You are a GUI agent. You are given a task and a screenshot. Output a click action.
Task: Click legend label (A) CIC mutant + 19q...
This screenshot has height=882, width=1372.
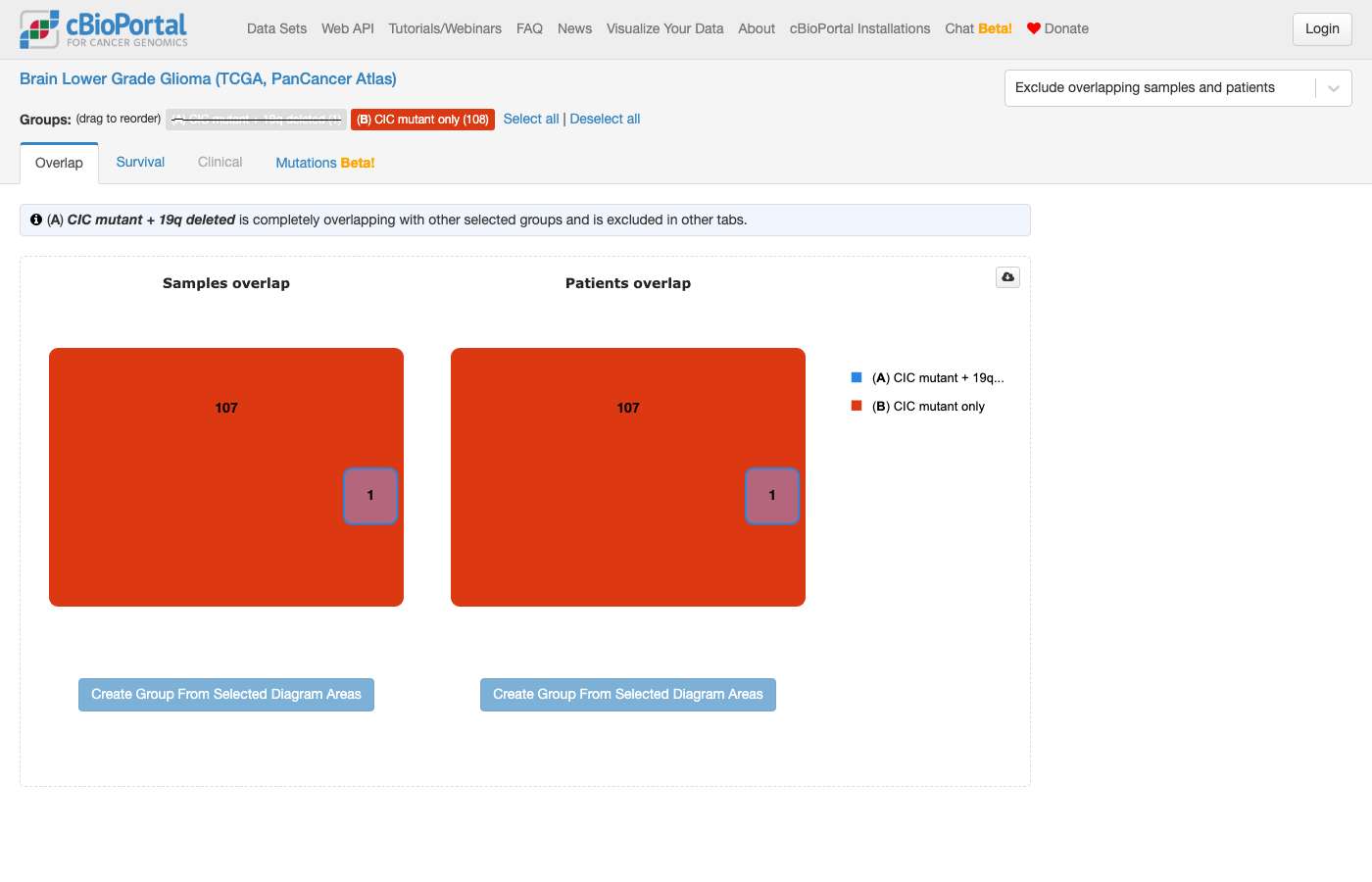[x=938, y=378]
